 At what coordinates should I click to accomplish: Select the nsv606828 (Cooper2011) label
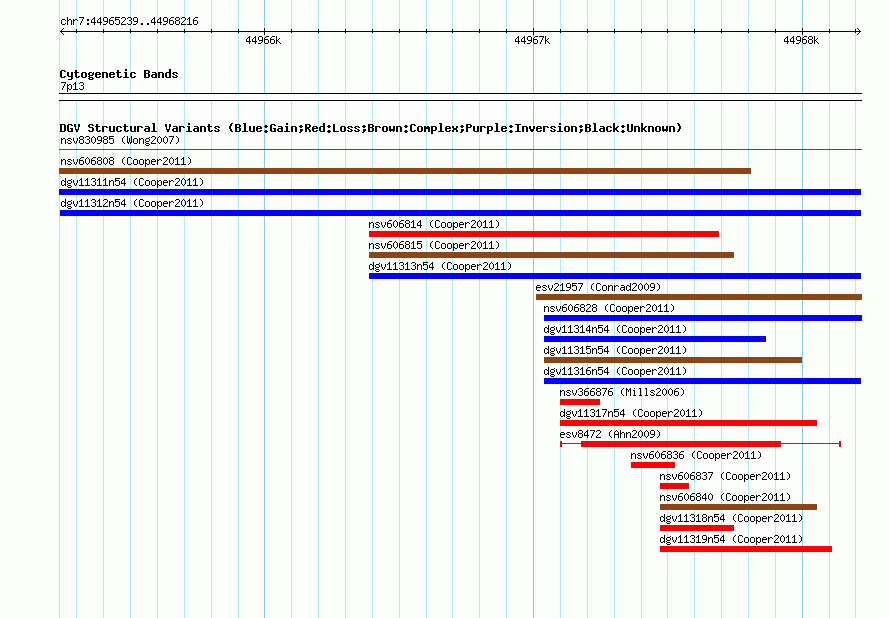[609, 308]
